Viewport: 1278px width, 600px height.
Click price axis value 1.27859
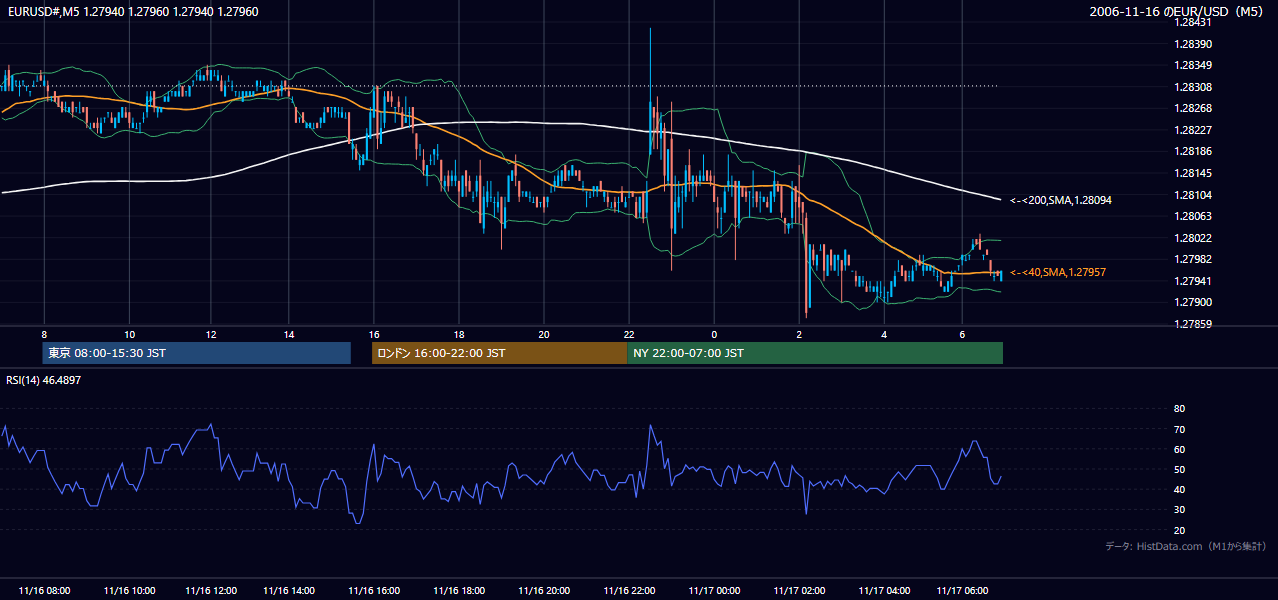coord(1194,324)
